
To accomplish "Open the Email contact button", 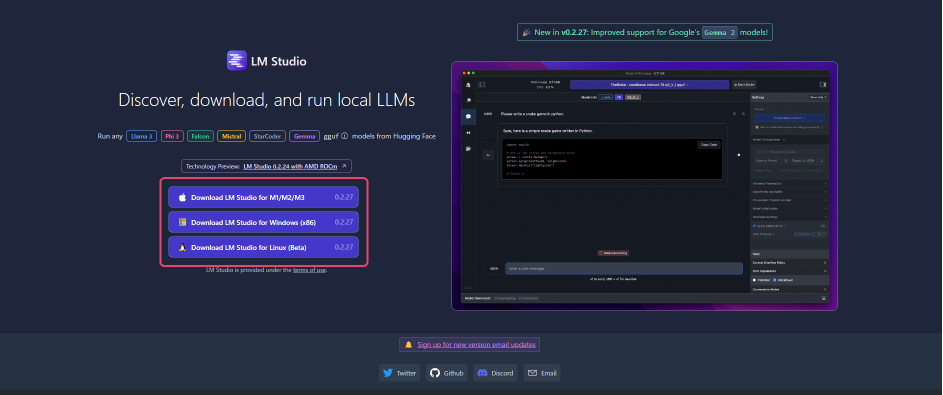I will [542, 373].
